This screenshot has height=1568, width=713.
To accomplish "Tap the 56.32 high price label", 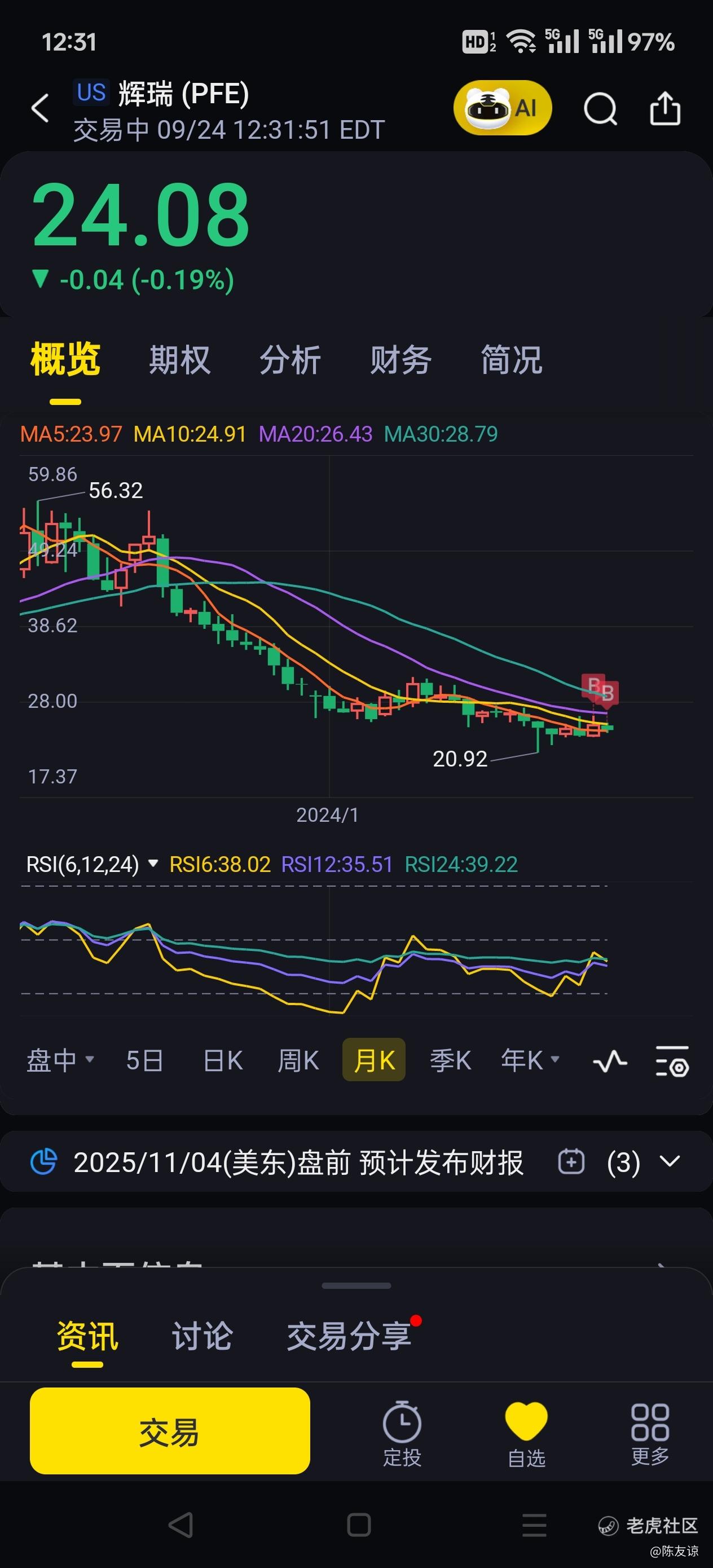I will (x=116, y=491).
